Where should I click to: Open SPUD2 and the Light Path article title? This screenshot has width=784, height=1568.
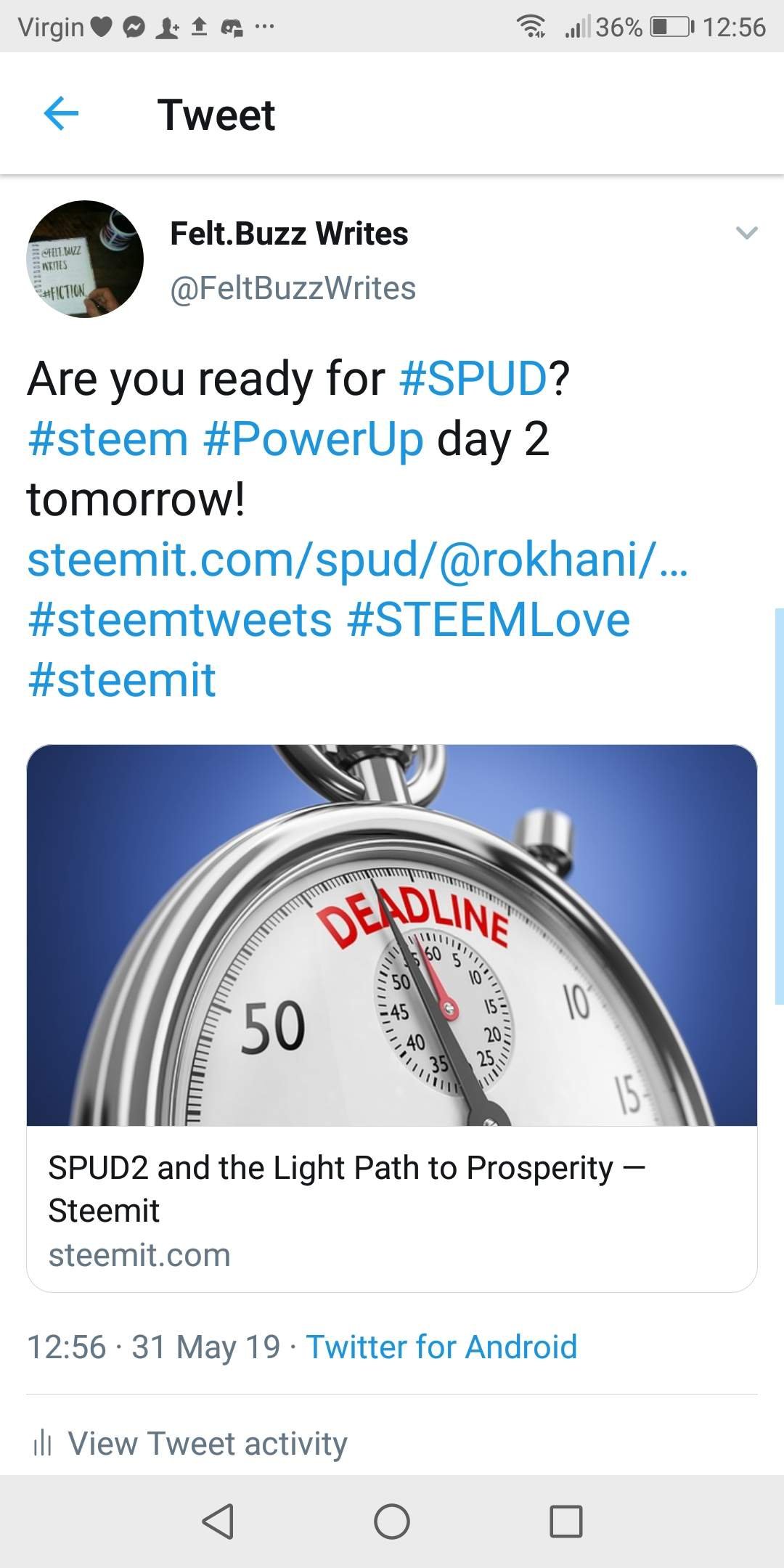click(x=346, y=1188)
